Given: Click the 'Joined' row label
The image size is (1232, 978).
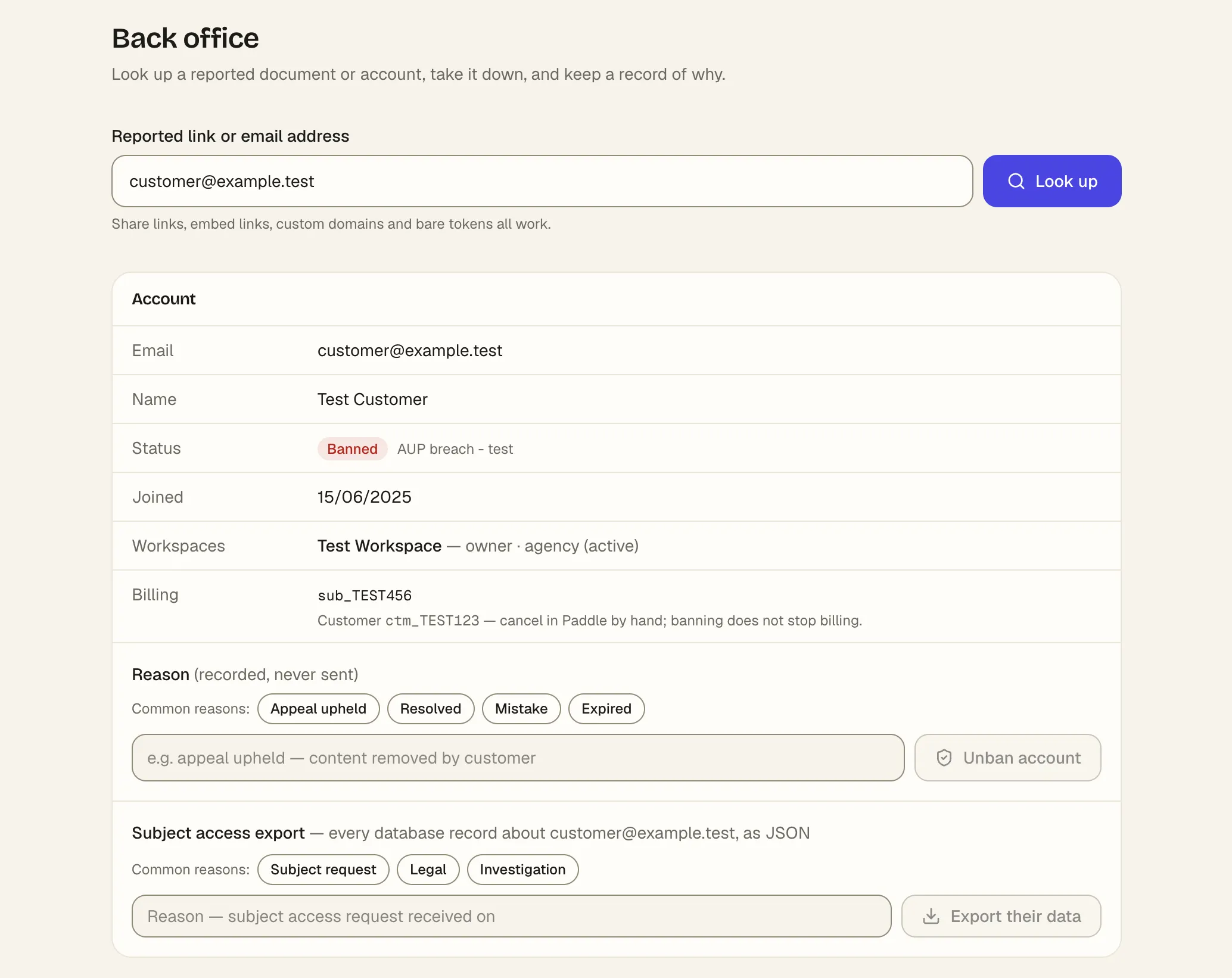Looking at the screenshot, I should point(158,497).
